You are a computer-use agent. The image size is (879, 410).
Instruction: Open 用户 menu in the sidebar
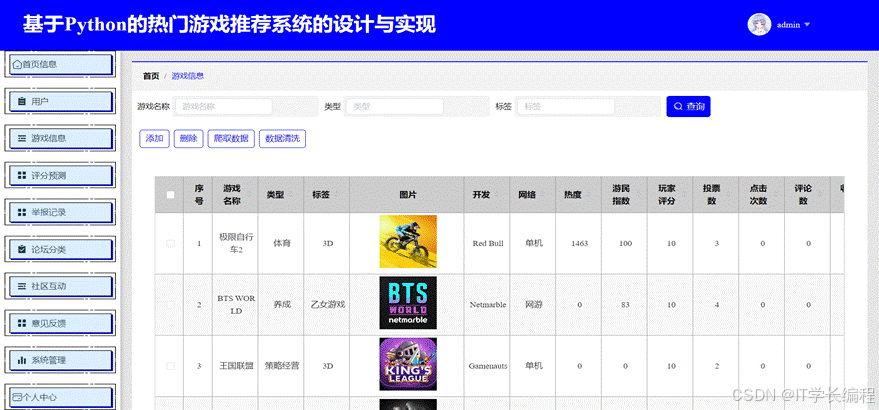coord(60,102)
